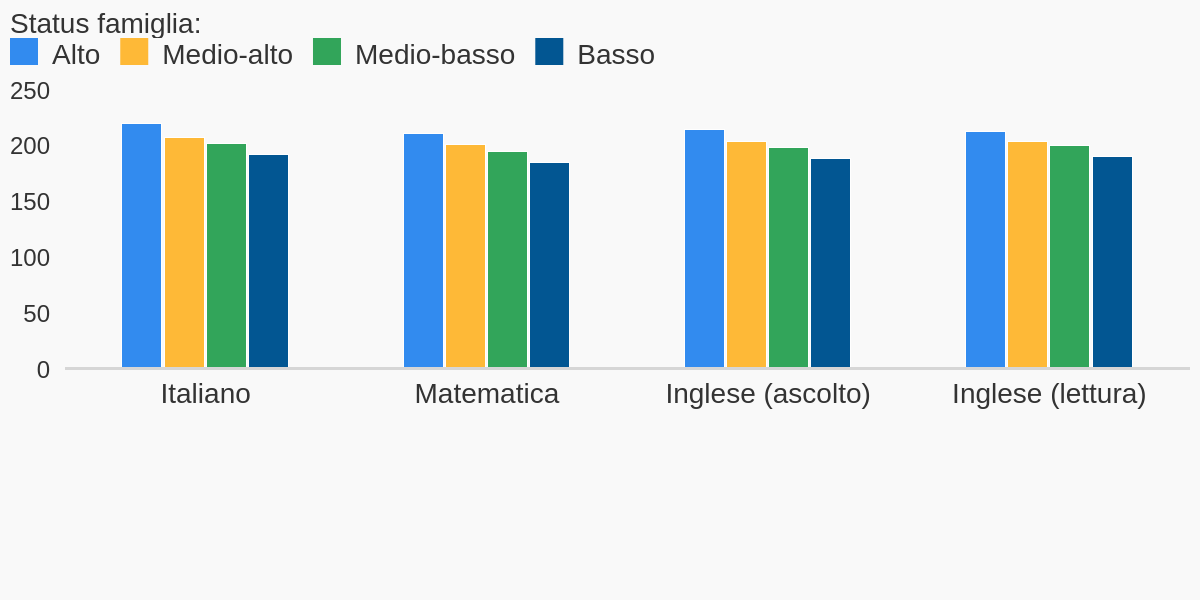This screenshot has width=1200, height=600.
Task: Select the Alto bar for Inglese (ascolto)
Action: 704,249
